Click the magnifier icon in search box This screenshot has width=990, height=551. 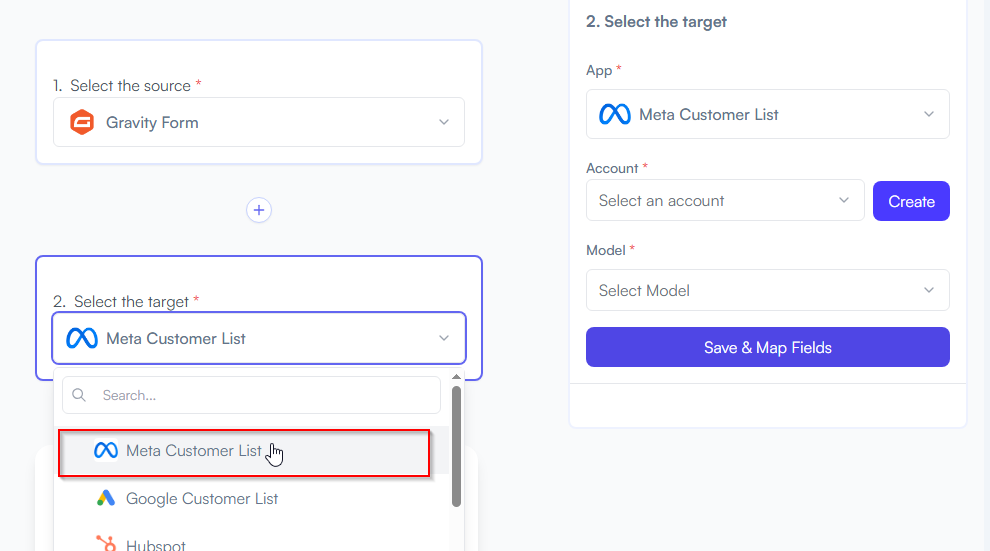tap(79, 395)
